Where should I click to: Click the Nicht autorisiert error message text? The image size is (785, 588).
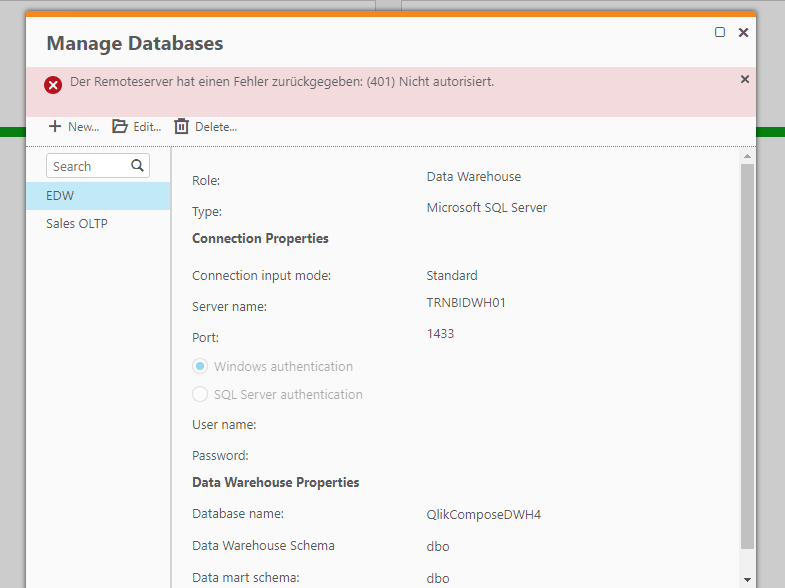pos(282,81)
